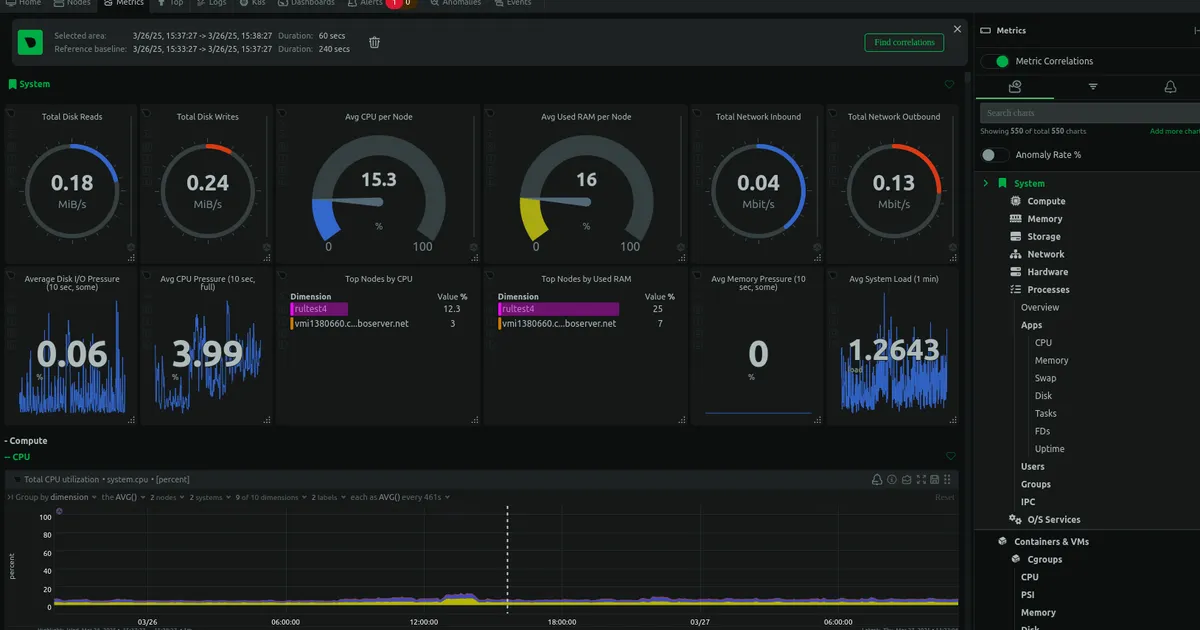The width and height of the screenshot is (1200, 630).
Task: Click the Hardware icon in the sidebar tree
Action: [1015, 272]
